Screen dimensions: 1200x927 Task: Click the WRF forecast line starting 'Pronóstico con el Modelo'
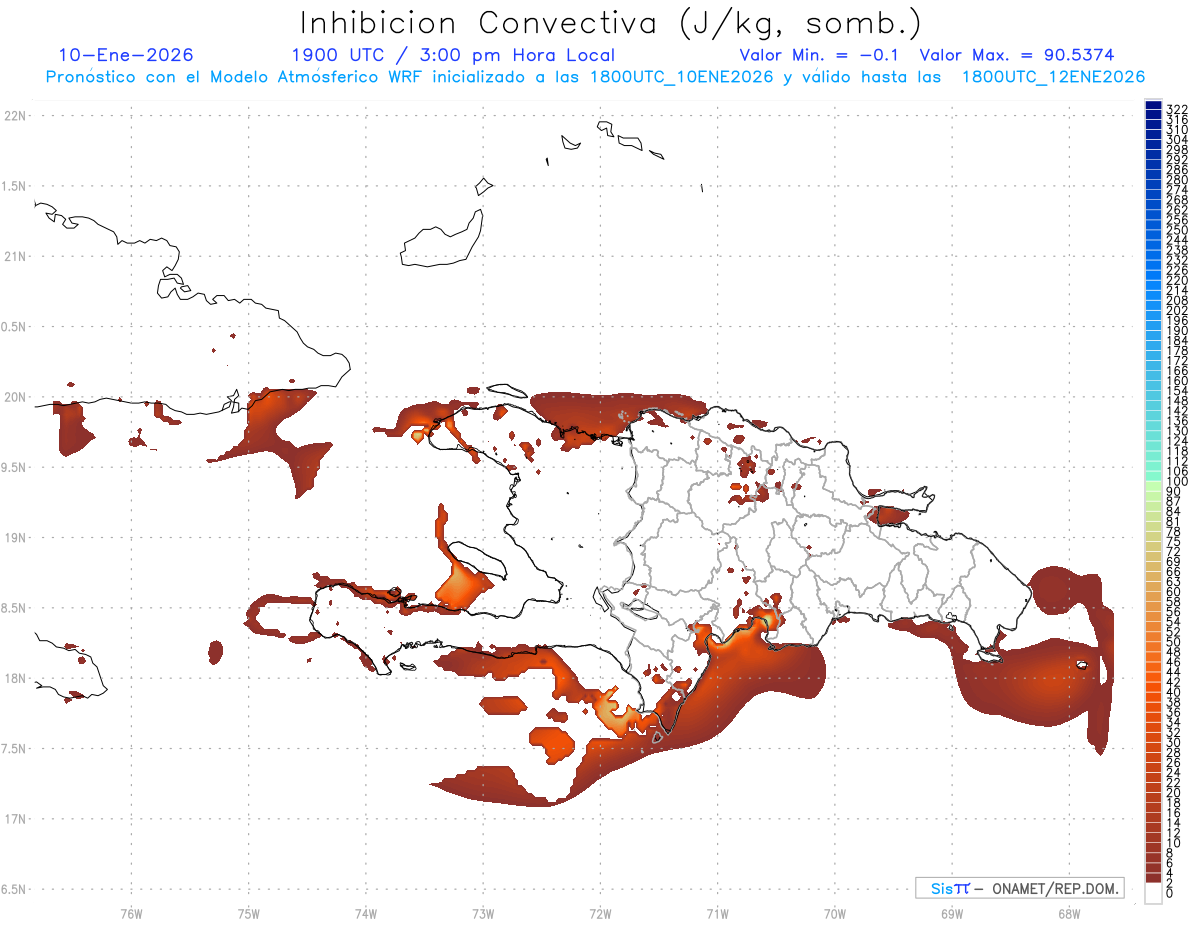(595, 77)
